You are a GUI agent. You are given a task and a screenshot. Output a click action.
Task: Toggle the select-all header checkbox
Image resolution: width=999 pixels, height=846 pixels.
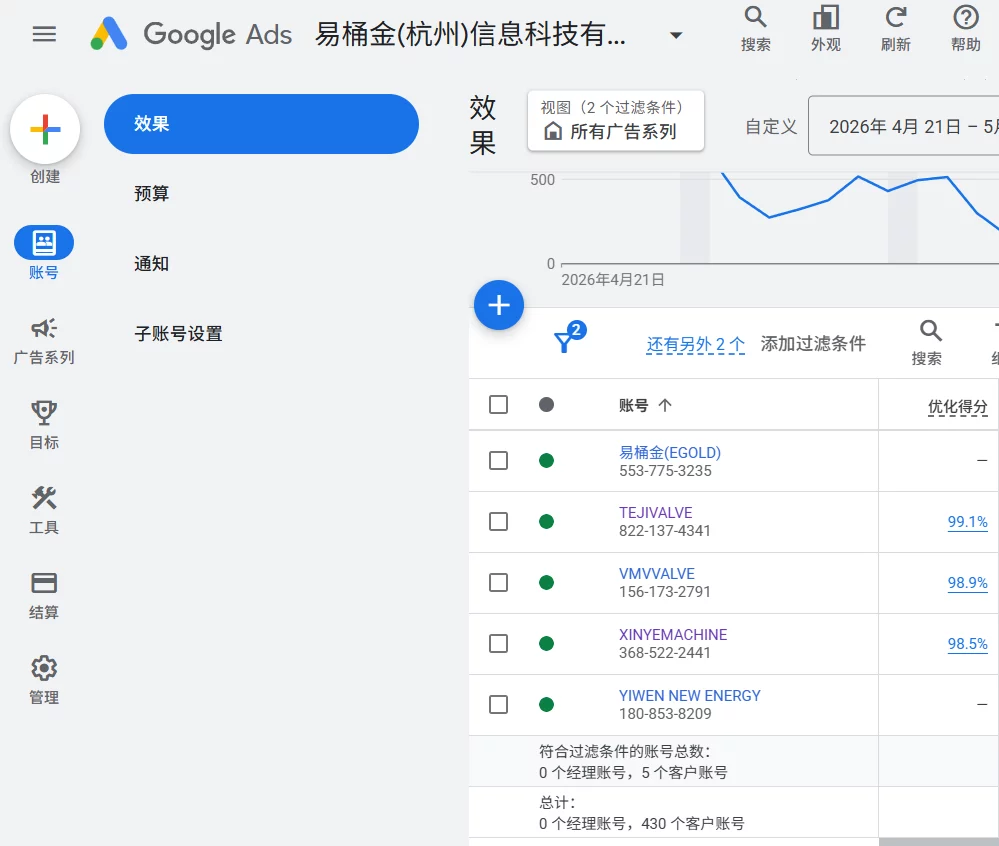[x=498, y=405]
